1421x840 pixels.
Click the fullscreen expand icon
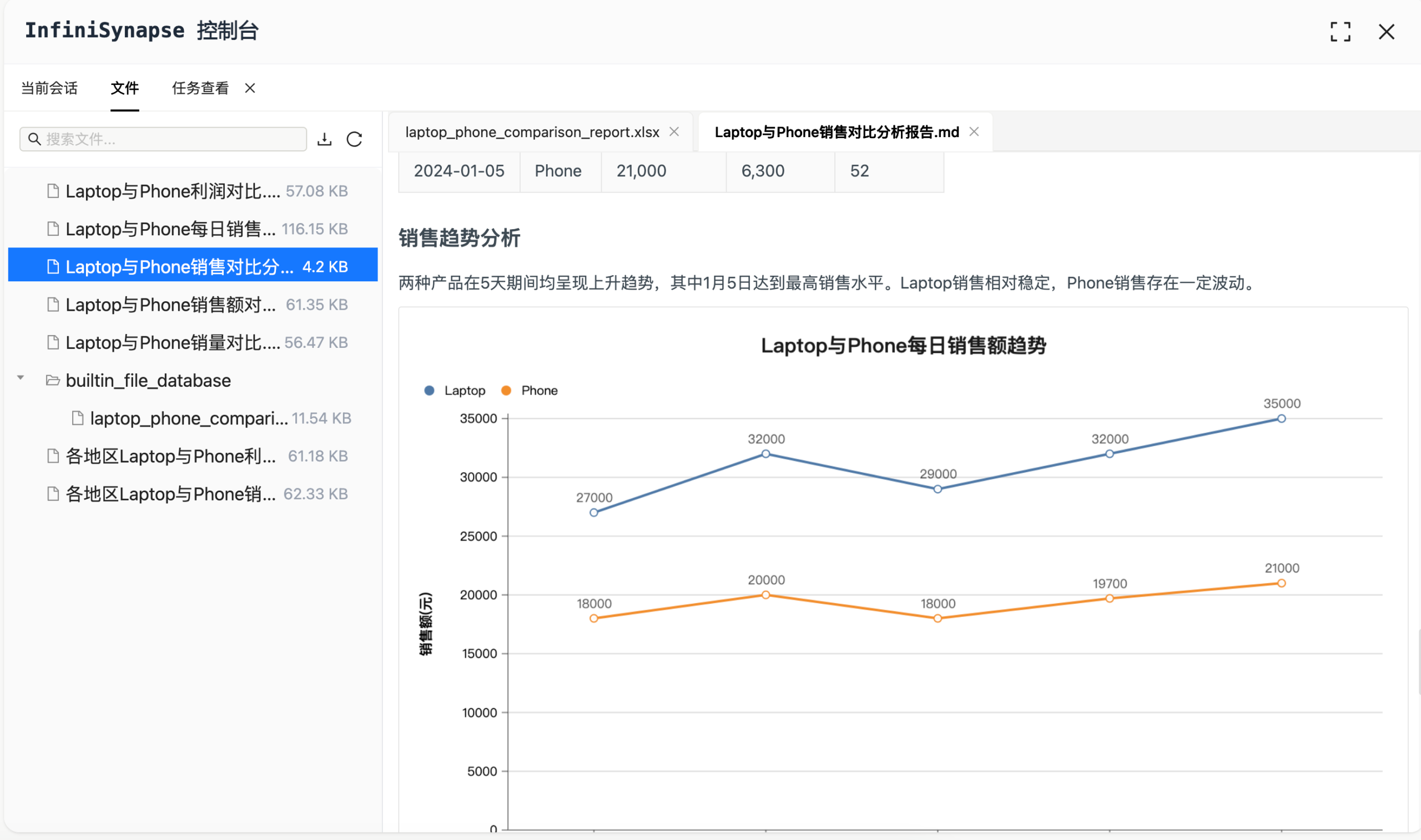coord(1341,32)
